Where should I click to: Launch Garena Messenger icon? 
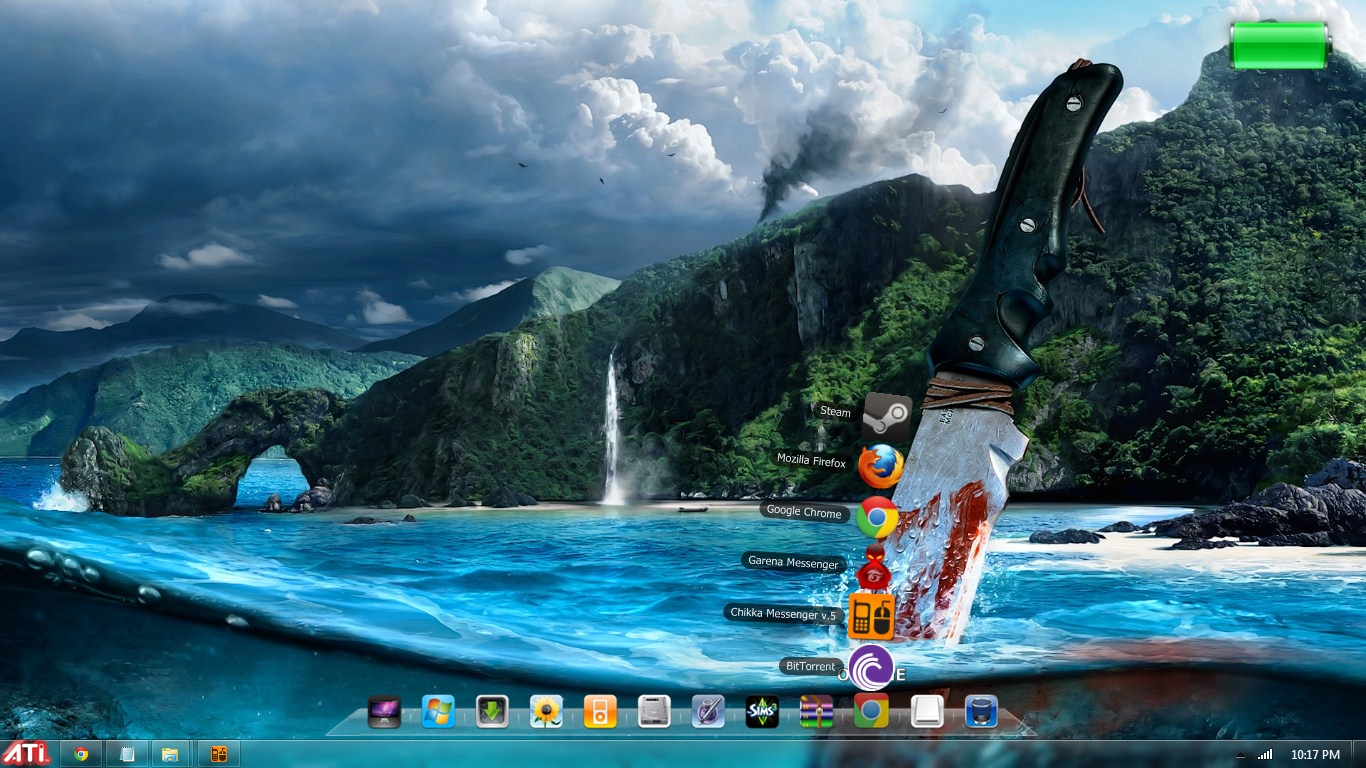873,568
